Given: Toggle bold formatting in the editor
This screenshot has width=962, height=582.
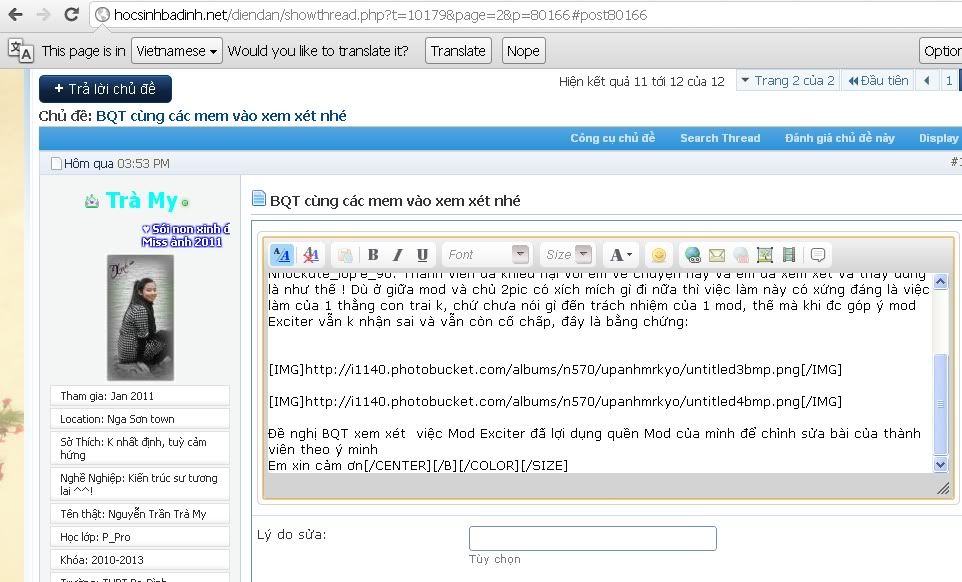Looking at the screenshot, I should 373,255.
